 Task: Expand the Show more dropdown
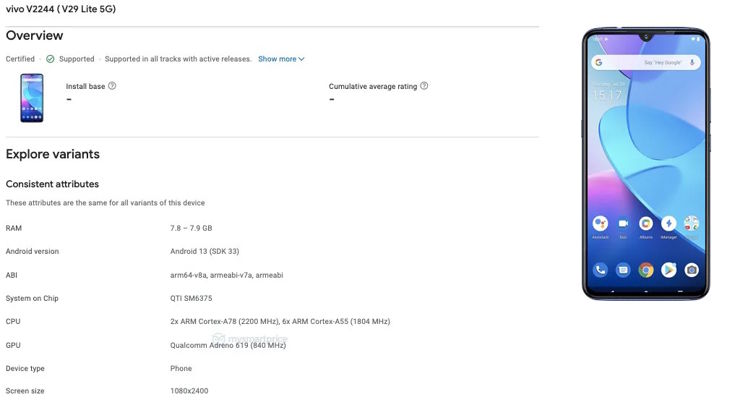point(281,59)
